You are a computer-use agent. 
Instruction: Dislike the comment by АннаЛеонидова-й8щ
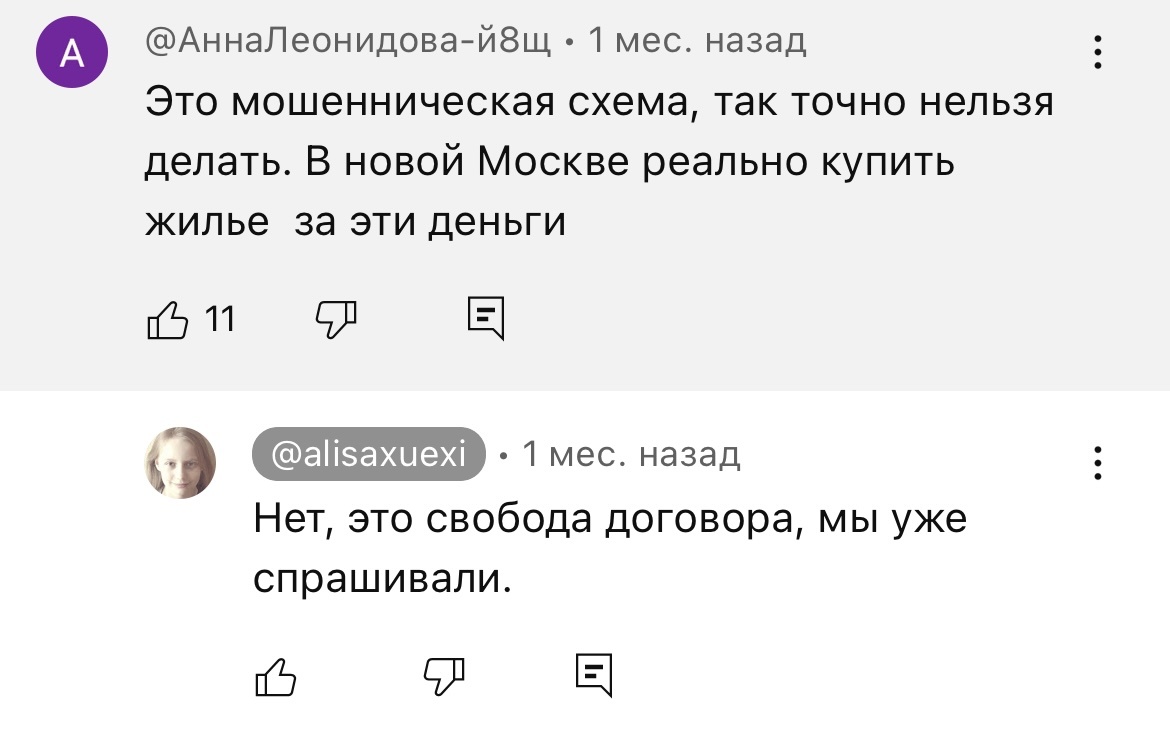[x=335, y=318]
